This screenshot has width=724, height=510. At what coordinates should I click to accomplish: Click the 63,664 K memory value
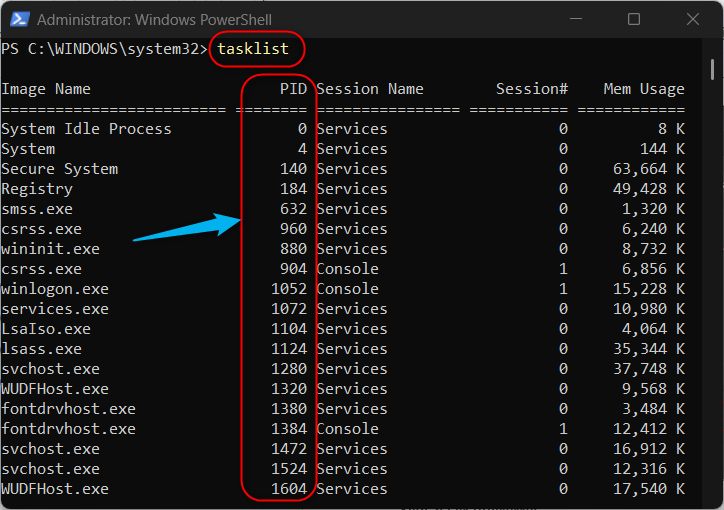coord(649,169)
